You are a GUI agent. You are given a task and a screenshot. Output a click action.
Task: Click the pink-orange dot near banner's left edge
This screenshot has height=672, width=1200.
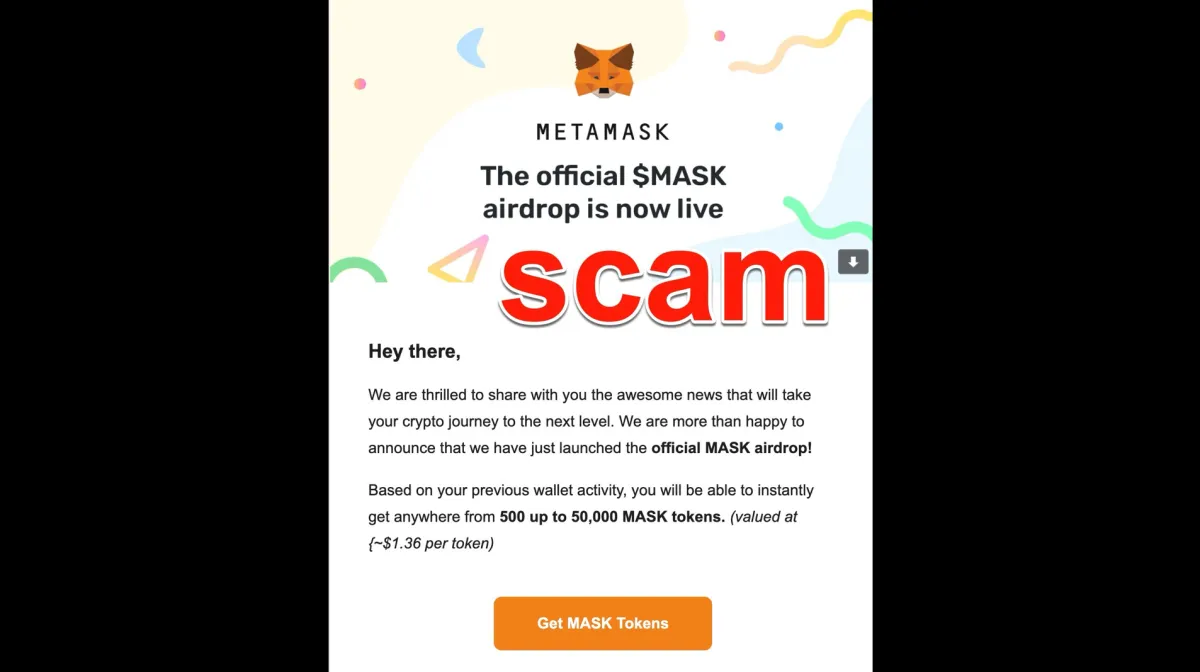(360, 84)
